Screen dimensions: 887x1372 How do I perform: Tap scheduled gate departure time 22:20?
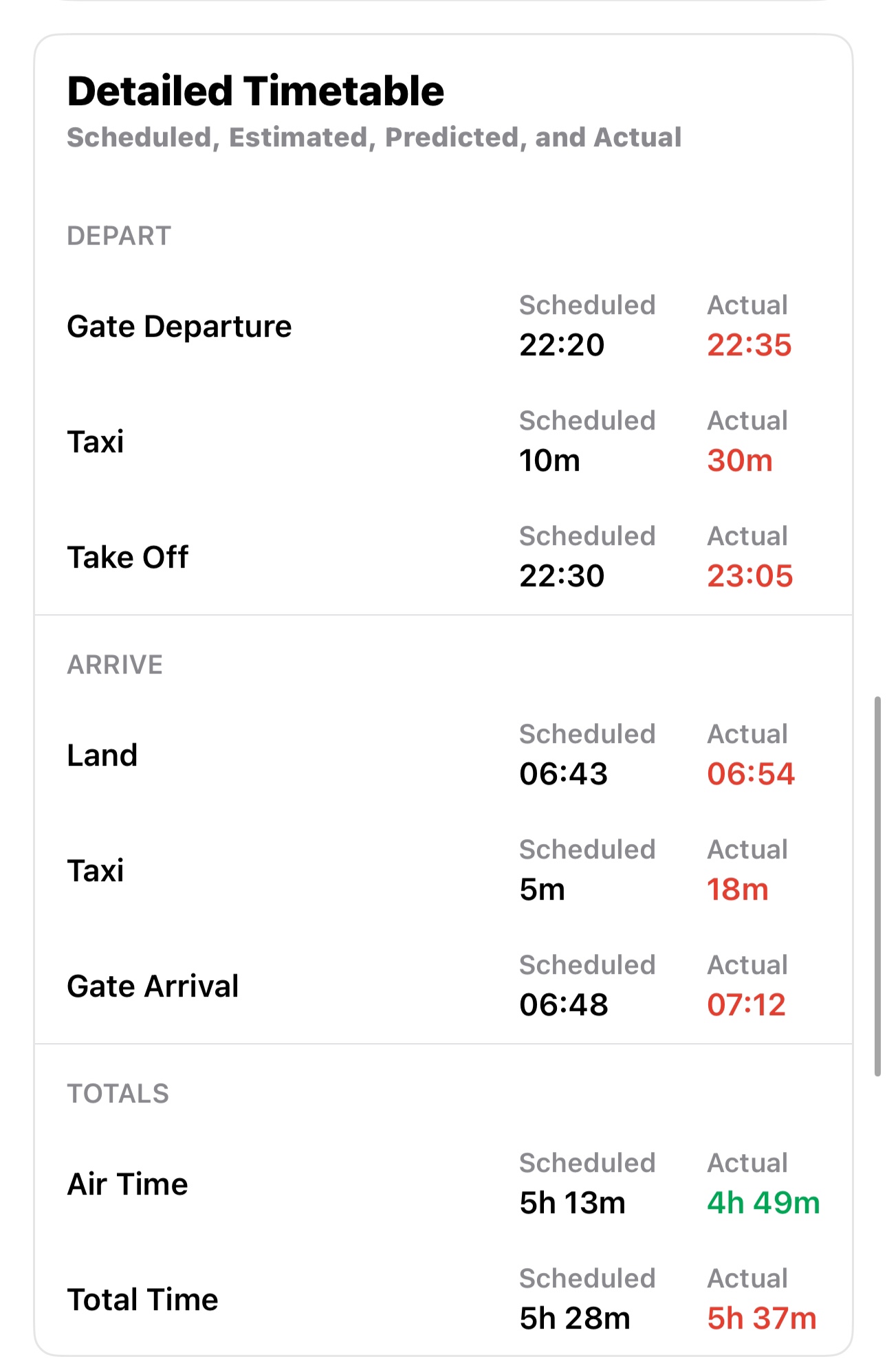tap(562, 344)
